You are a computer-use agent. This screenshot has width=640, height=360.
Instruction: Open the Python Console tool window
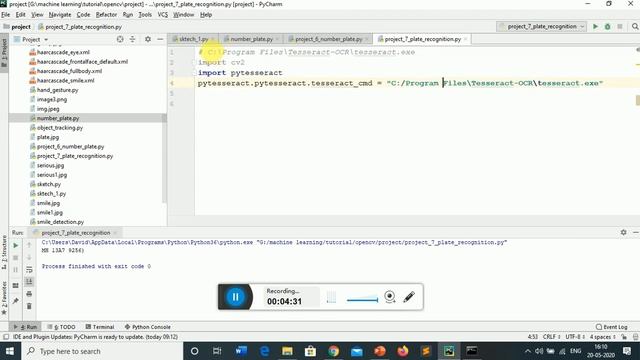pyautogui.click(x=148, y=327)
